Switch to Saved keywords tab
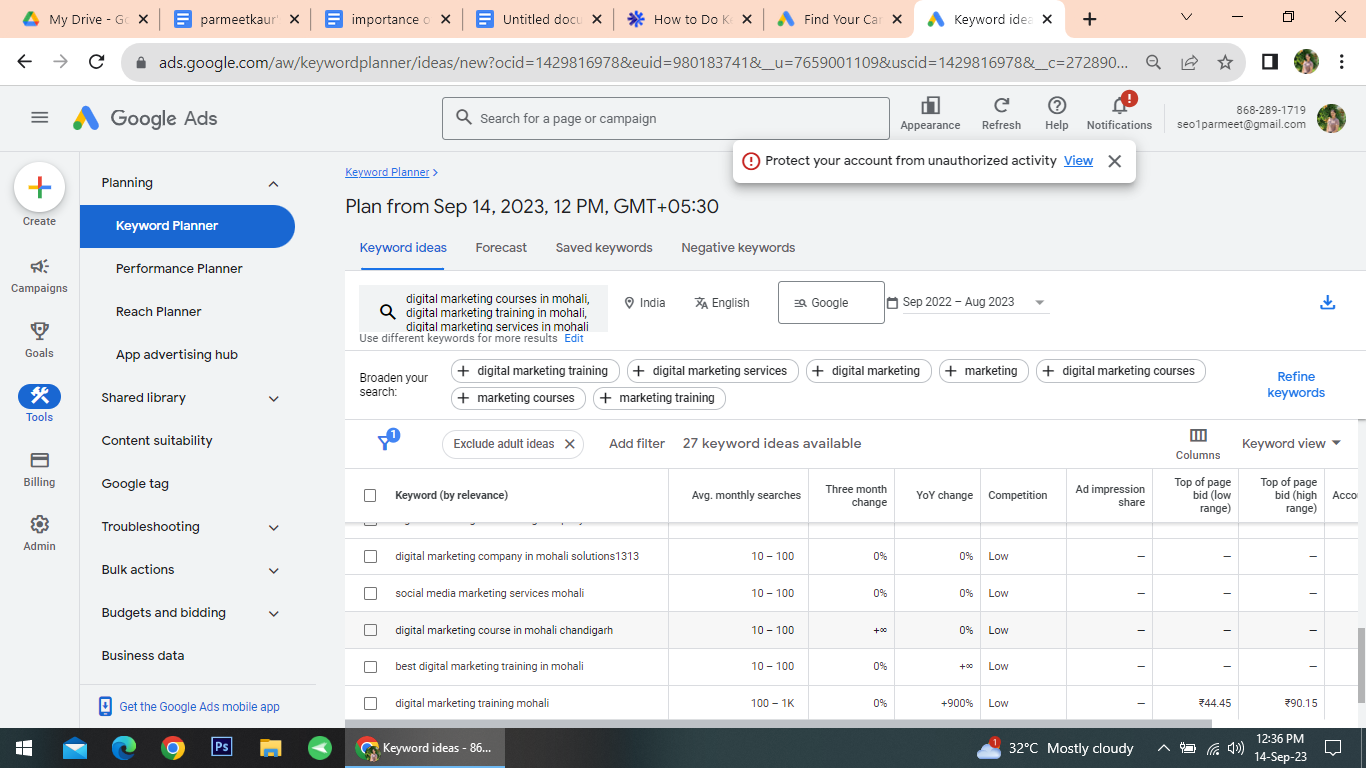 pyautogui.click(x=604, y=248)
